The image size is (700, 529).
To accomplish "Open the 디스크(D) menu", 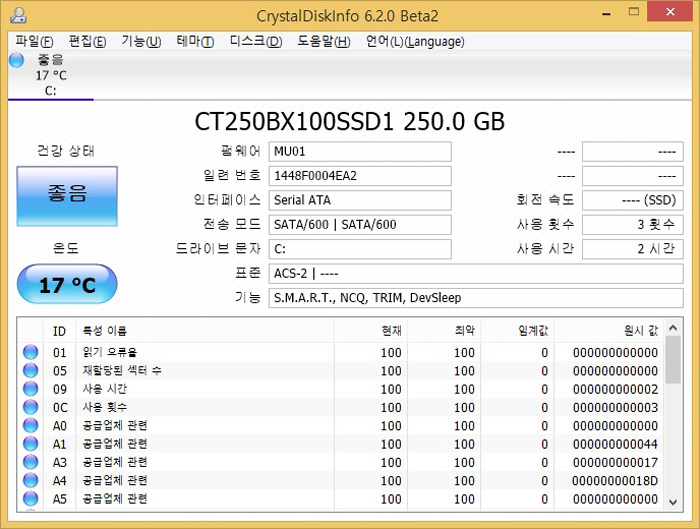I will pos(256,42).
